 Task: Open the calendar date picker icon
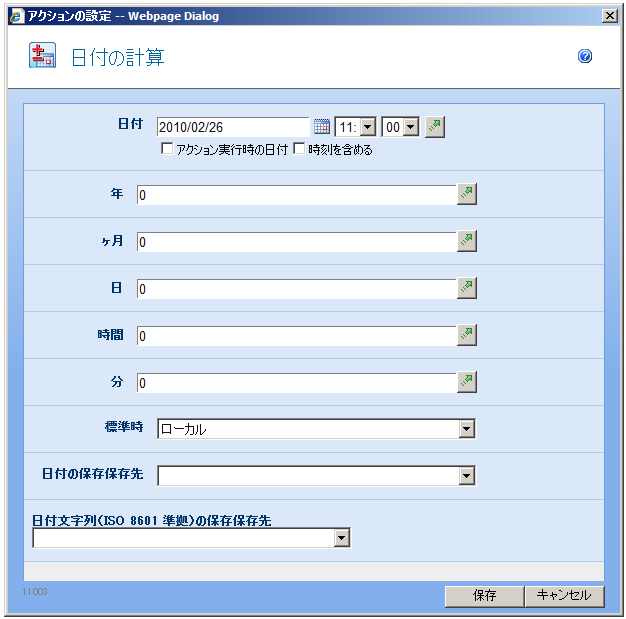tap(321, 127)
